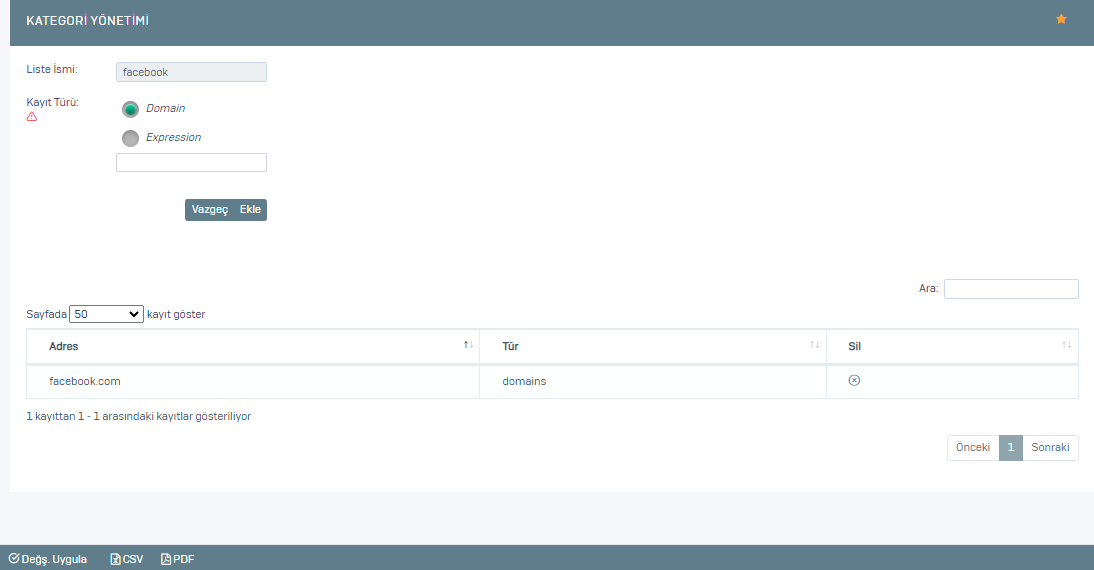Screen dimensions: 1094x570
Task: Click the empty address entry field
Action: click(191, 163)
